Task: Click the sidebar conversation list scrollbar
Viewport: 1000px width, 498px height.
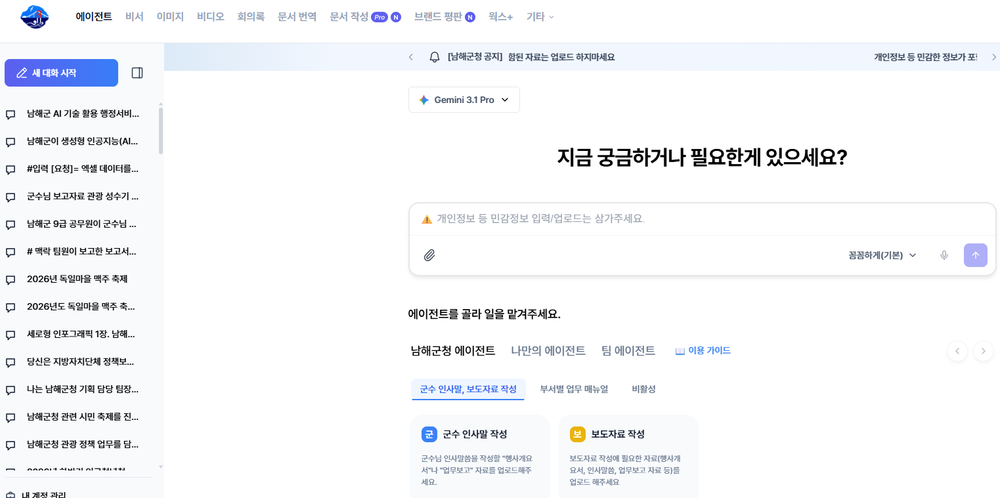Action: (161, 131)
